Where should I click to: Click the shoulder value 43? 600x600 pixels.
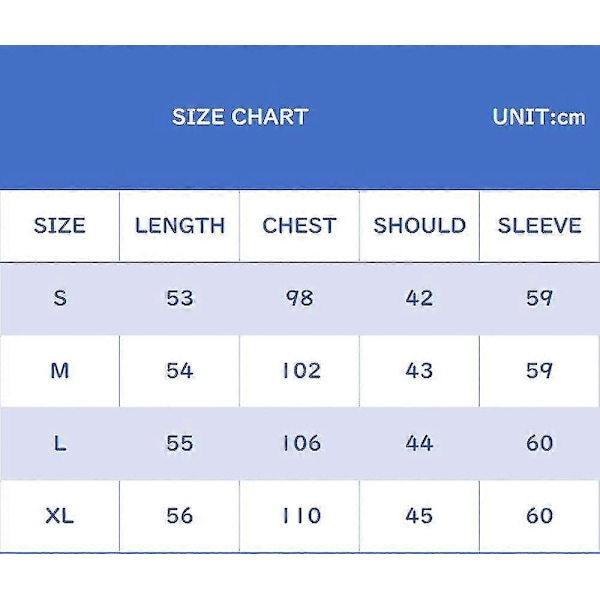point(419,371)
